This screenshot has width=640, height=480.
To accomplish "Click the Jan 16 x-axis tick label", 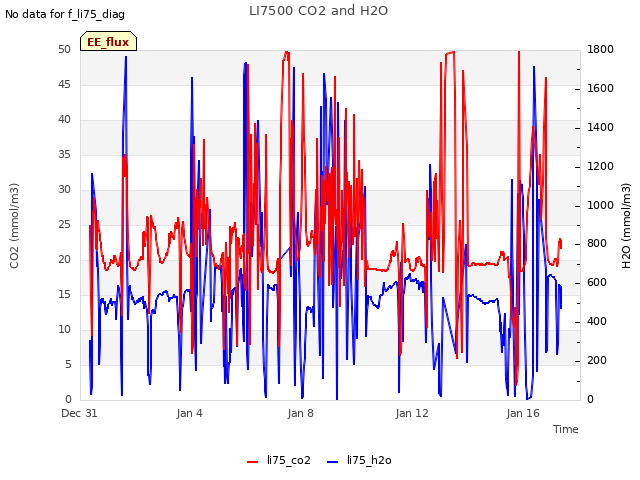I will 523,413.
